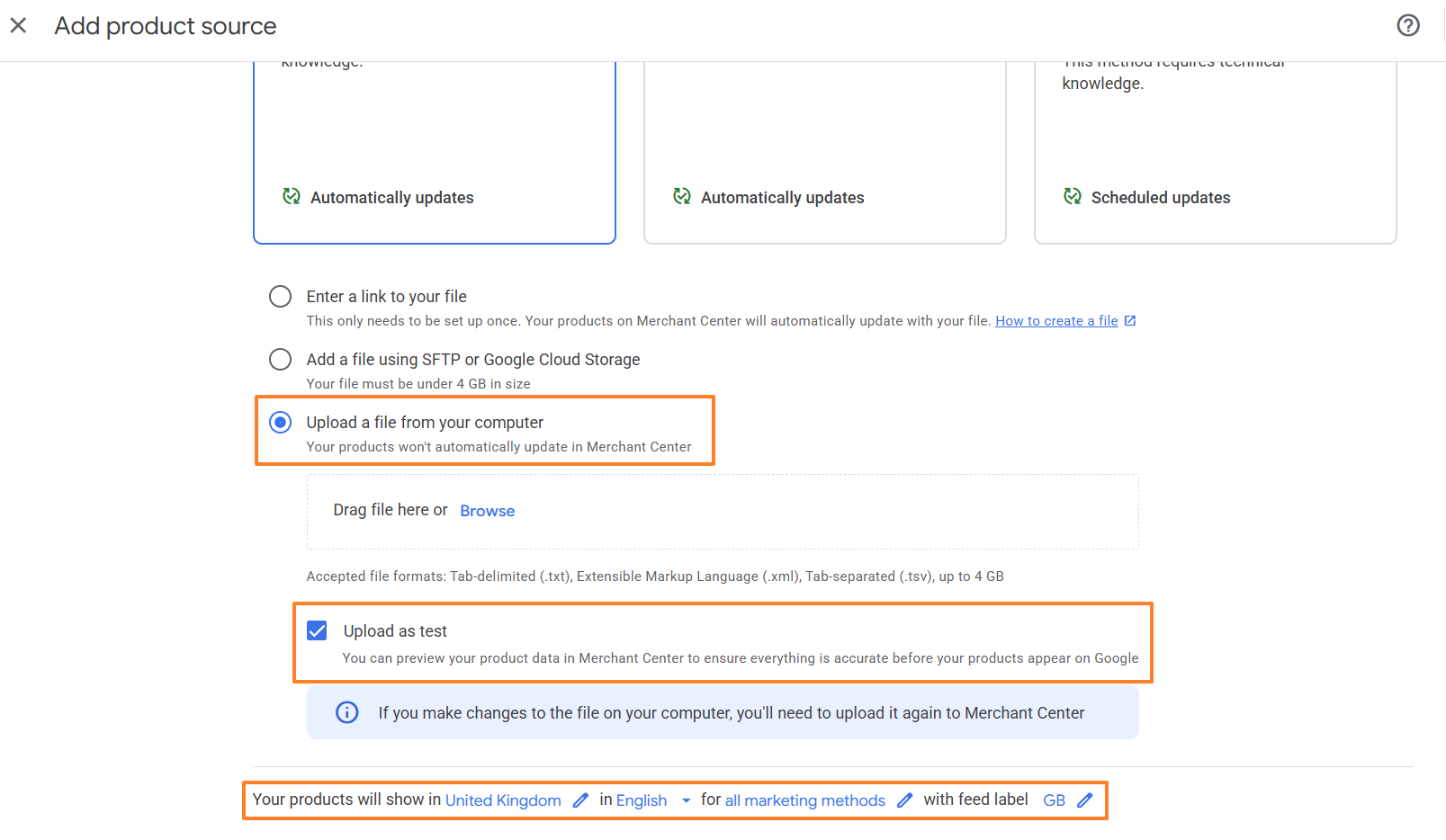
Task: Edit the GB feed label pencil icon
Action: 1085,800
